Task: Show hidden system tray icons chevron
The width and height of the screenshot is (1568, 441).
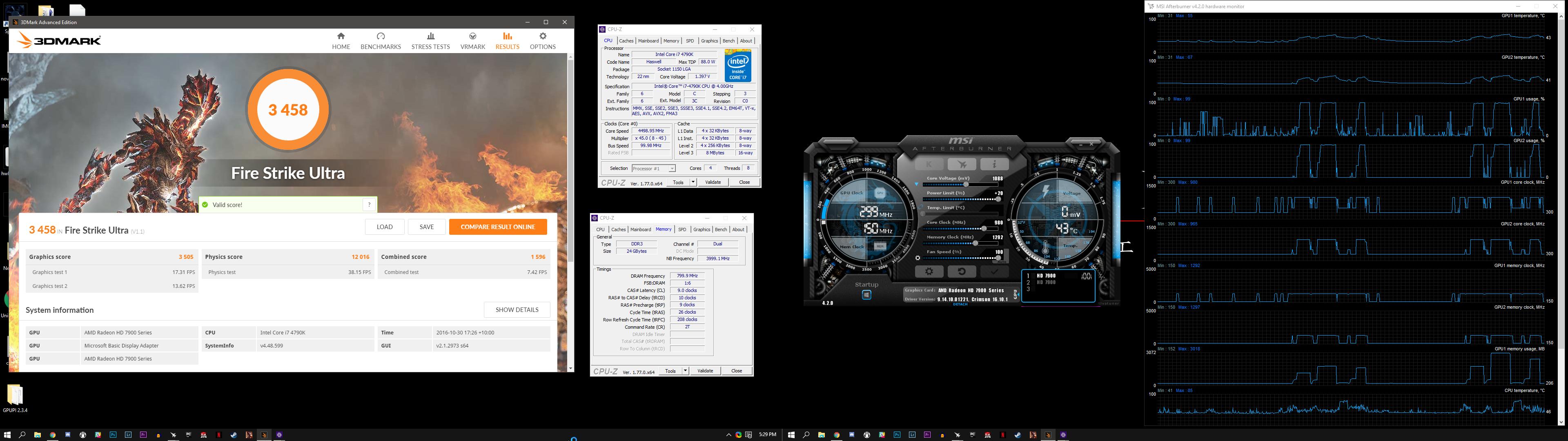Action: [x=728, y=435]
